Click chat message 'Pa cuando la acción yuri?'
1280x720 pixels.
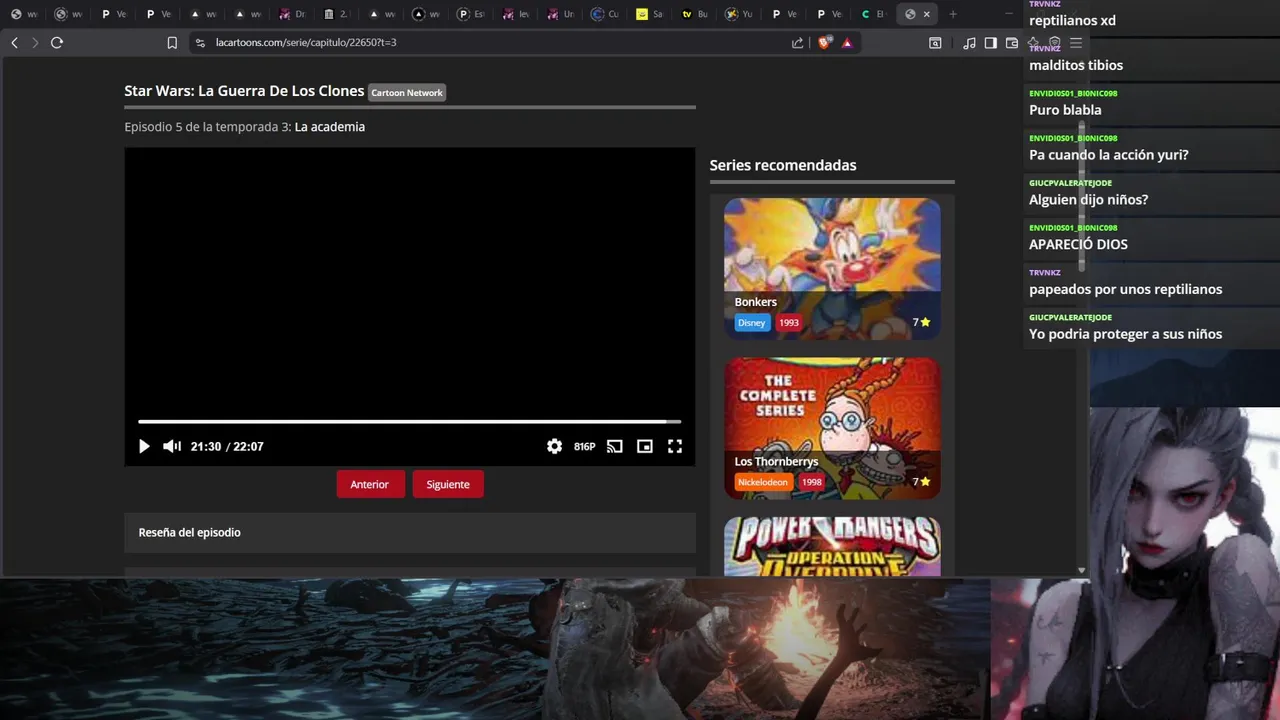(x=1109, y=155)
